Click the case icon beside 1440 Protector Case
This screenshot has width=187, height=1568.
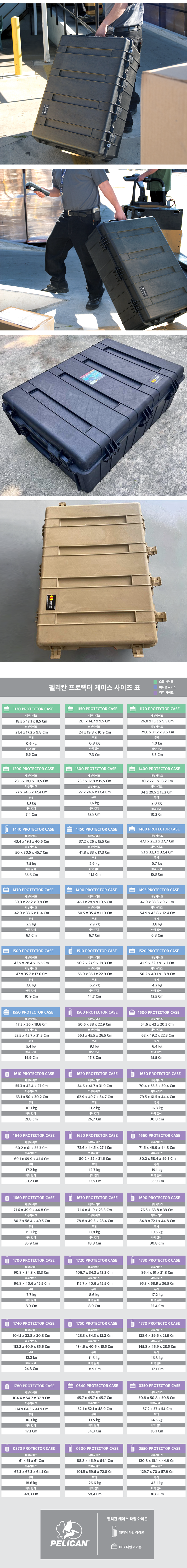coord(7,829)
